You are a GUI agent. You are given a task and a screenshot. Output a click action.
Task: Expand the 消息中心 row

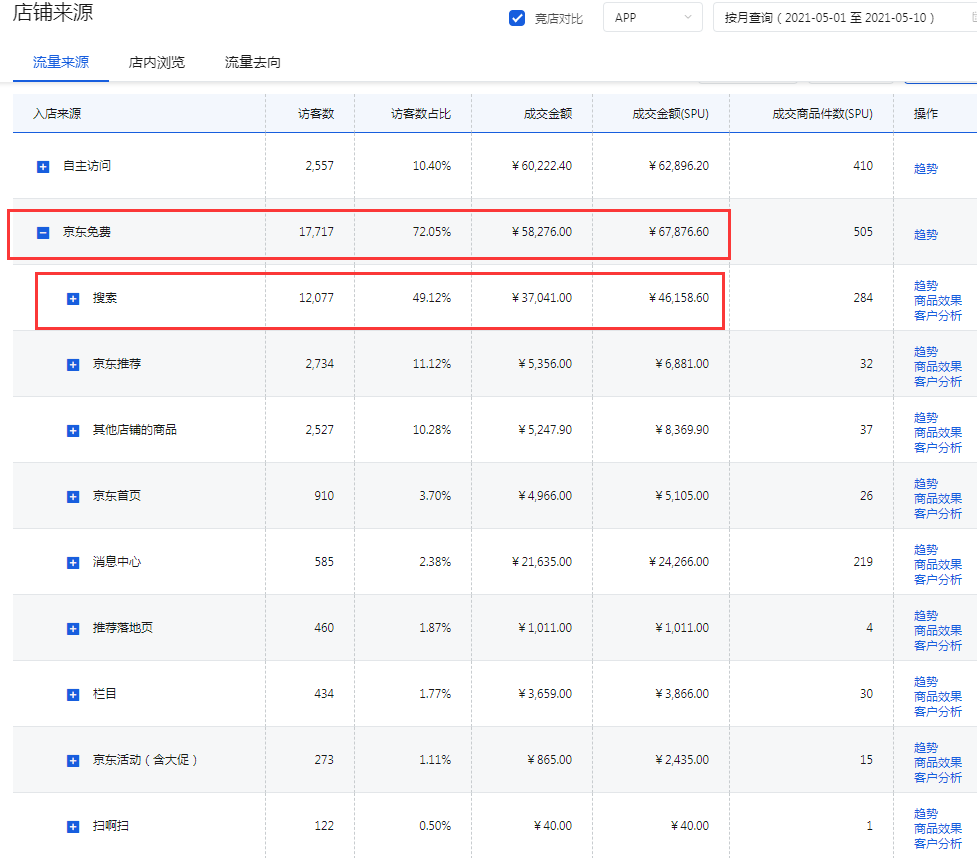click(73, 563)
